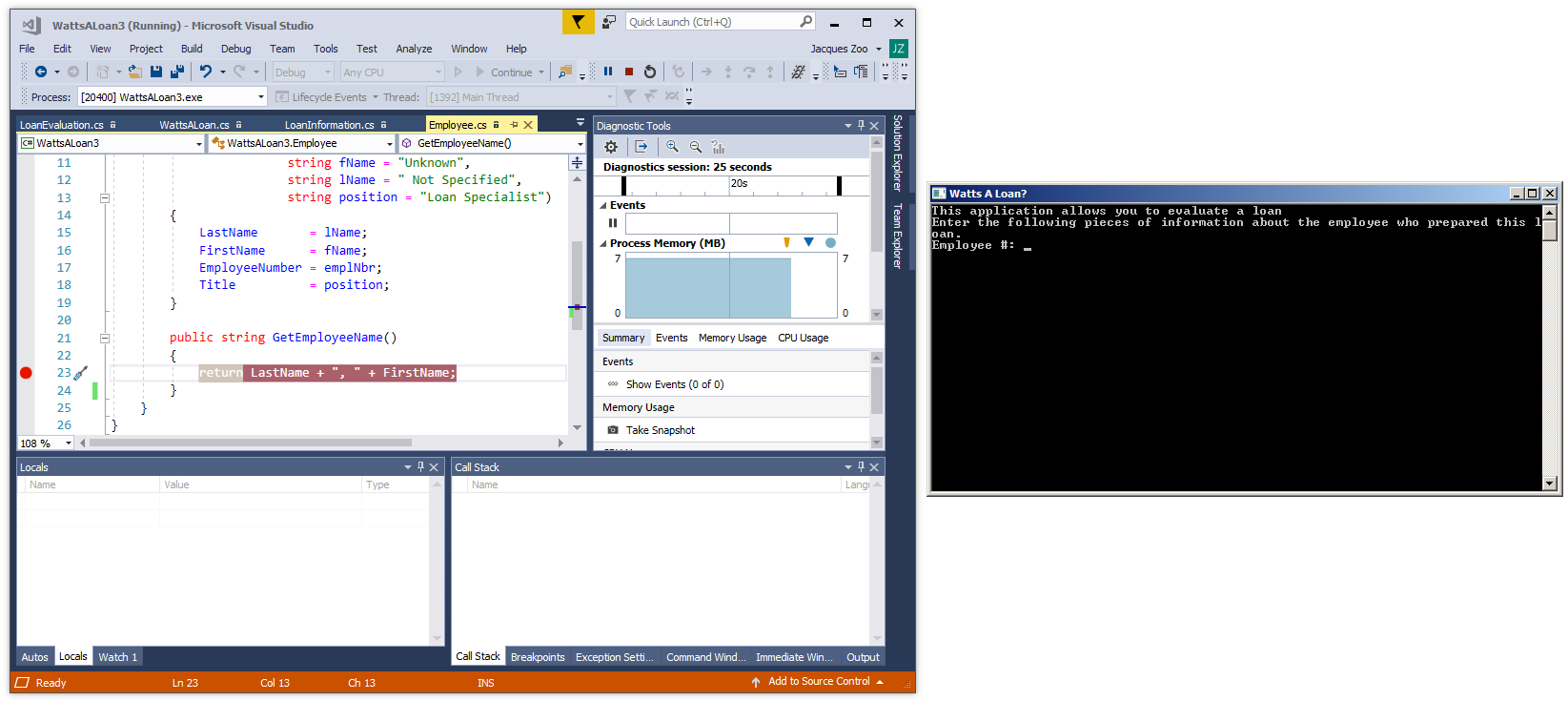Click the split editor icon above scrollbar
Viewport: 1568px width, 701px height.
[577, 163]
